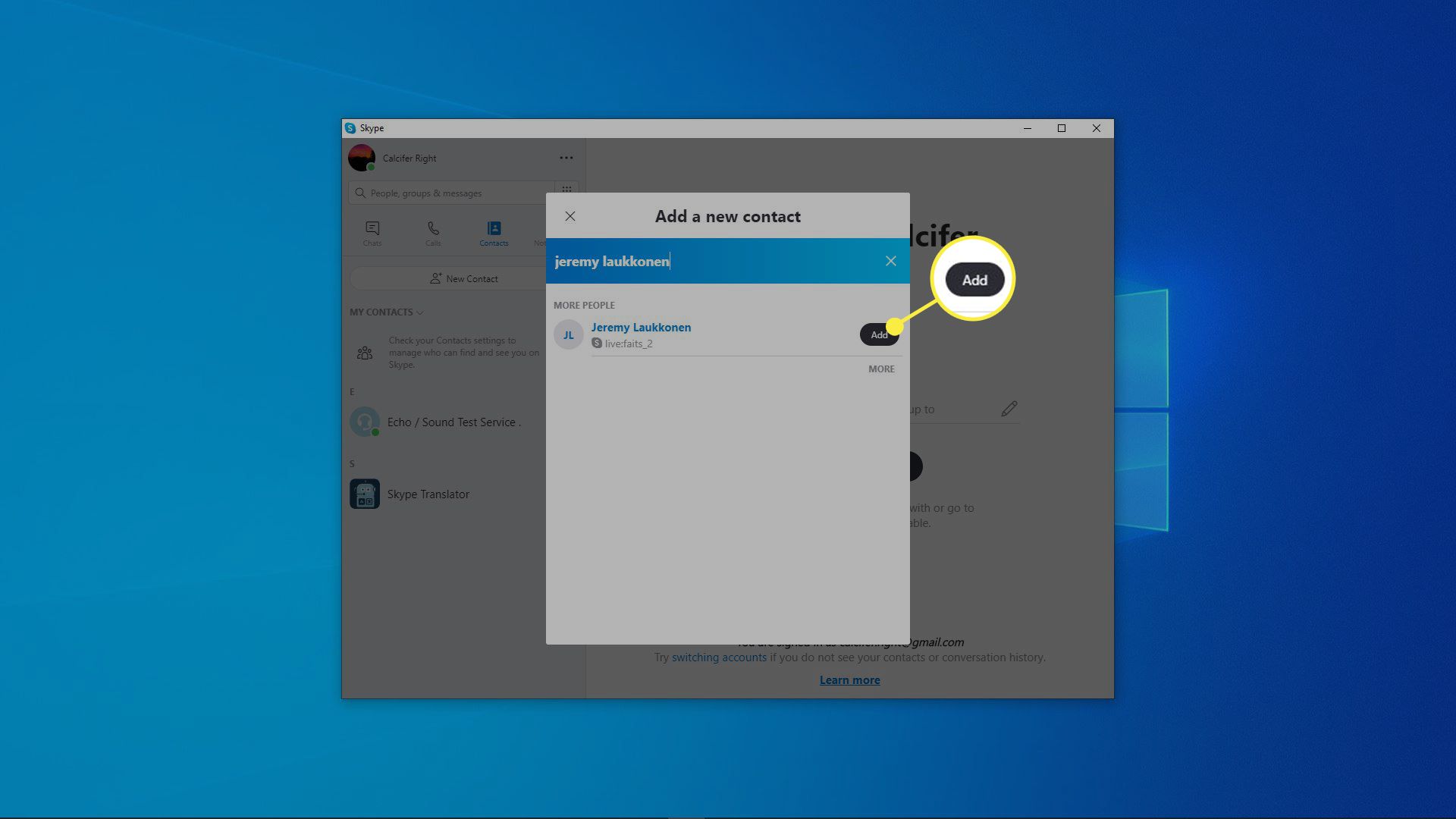Viewport: 1456px width, 819px height.
Task: Click Calcifer Right profile picture
Action: pyautogui.click(x=362, y=158)
